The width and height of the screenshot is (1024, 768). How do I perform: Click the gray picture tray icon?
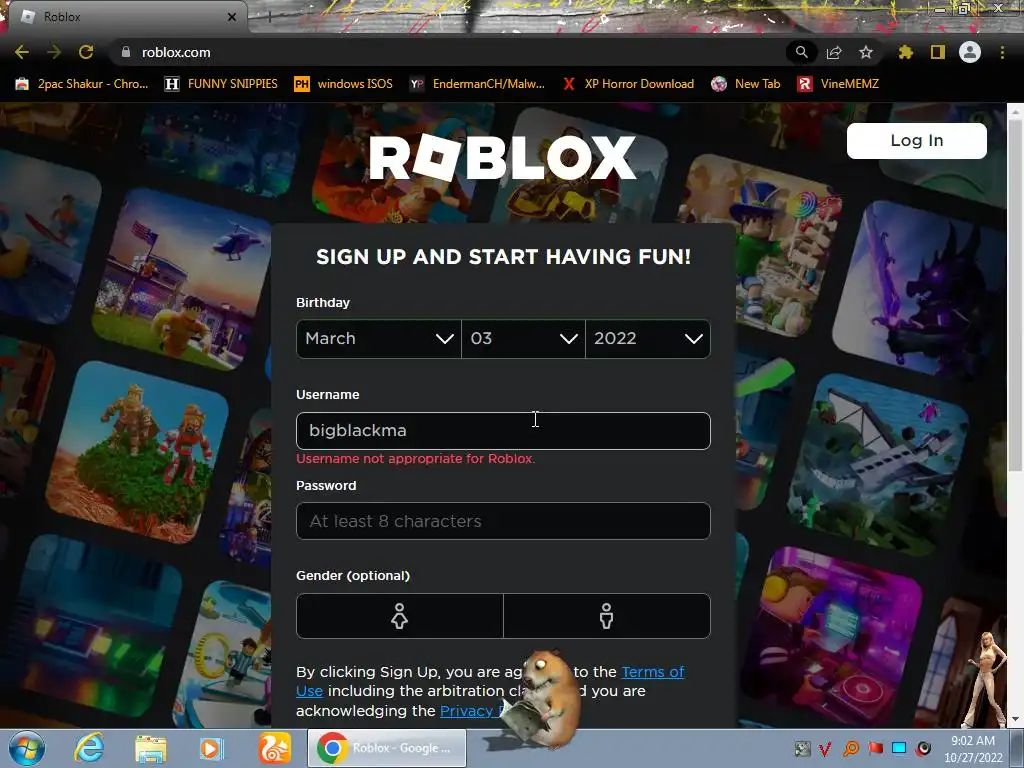(802, 748)
